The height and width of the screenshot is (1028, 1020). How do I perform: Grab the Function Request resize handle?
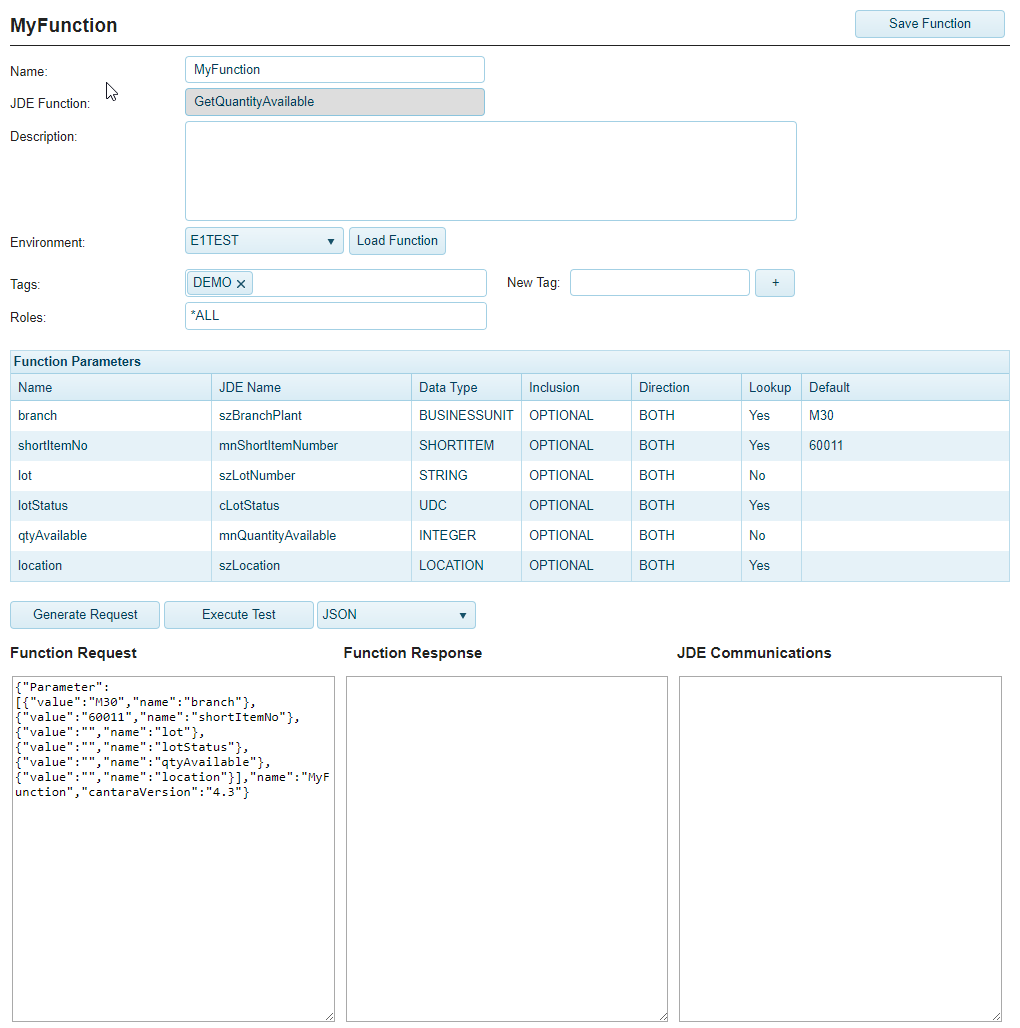(329, 1016)
